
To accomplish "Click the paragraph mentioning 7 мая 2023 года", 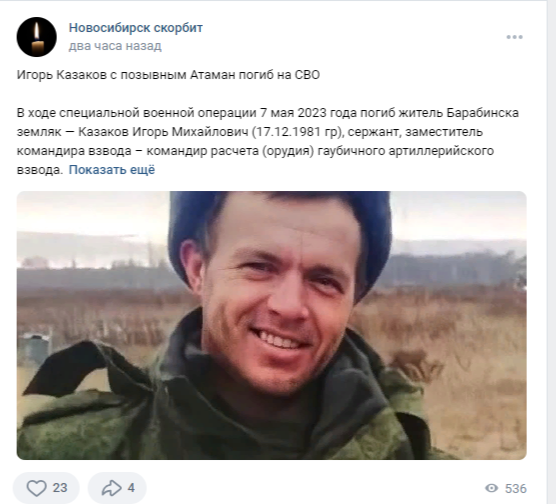I will click(x=268, y=141).
